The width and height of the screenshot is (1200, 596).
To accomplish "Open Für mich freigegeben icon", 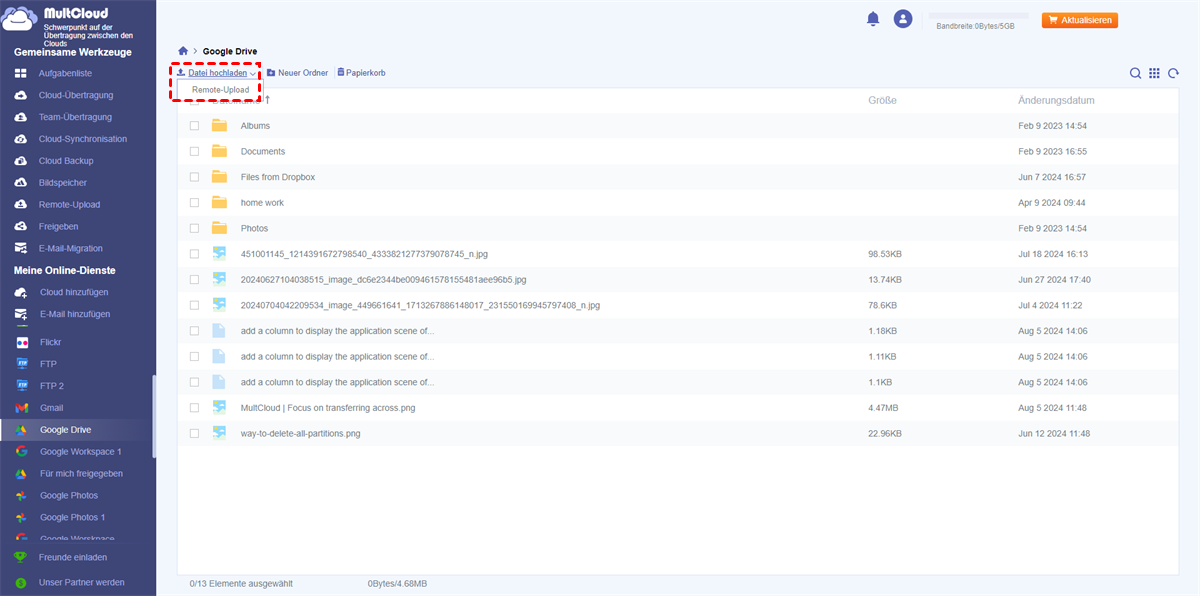I will click(21, 474).
